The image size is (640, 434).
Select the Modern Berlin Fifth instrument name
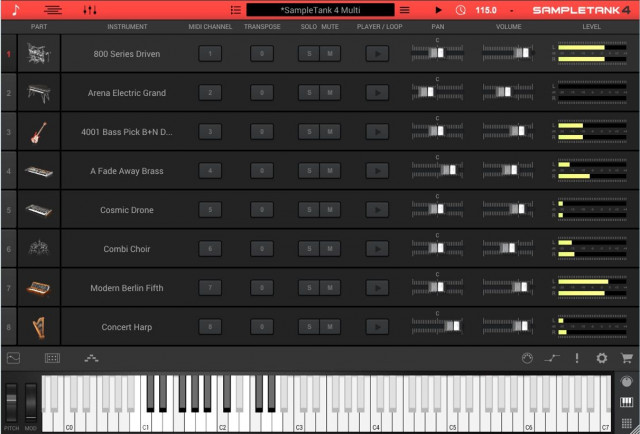point(127,288)
